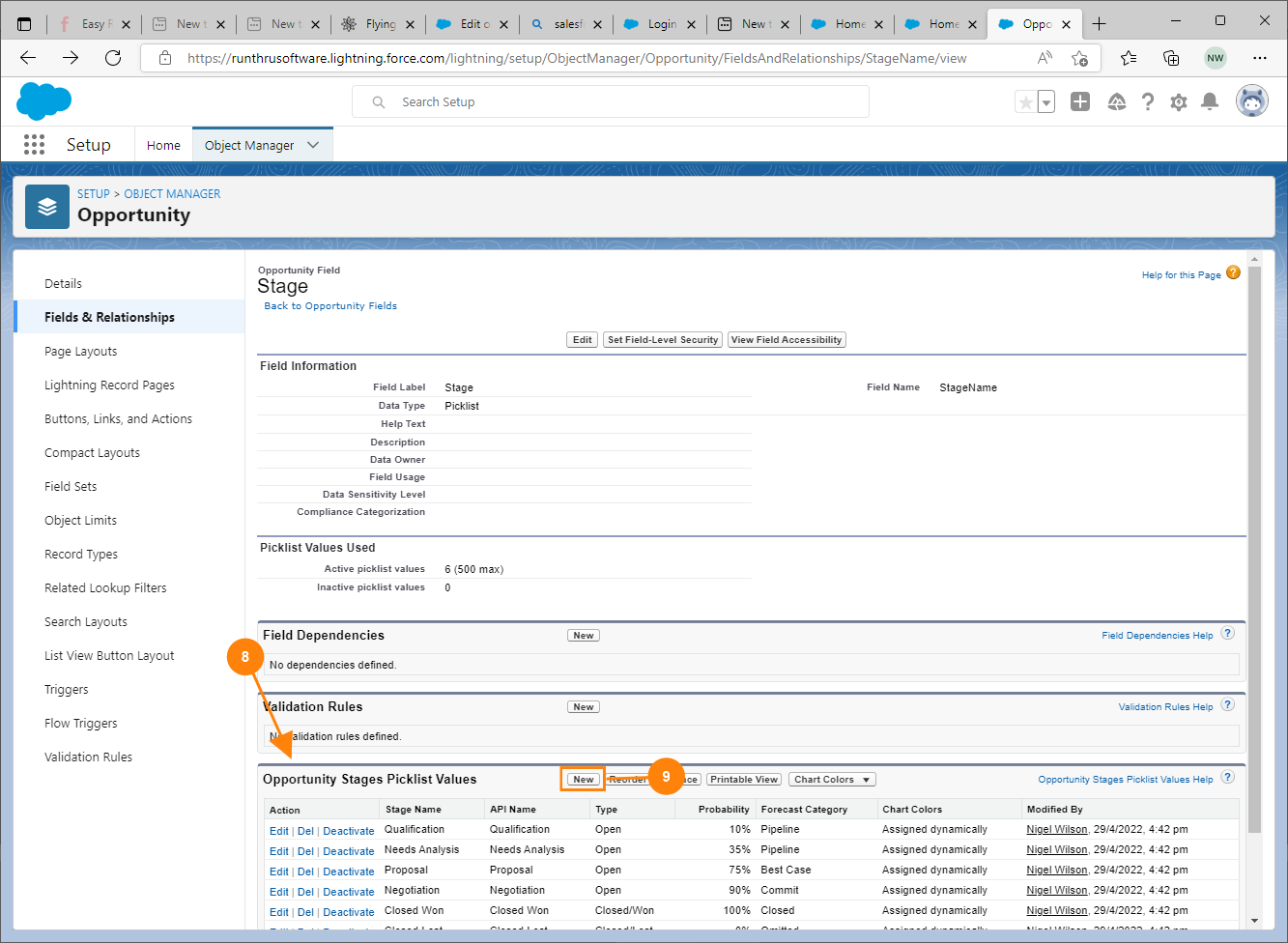Screen dimensions: 1288x943
Task: Click Deactivate for the Qualification stage
Action: tap(348, 831)
